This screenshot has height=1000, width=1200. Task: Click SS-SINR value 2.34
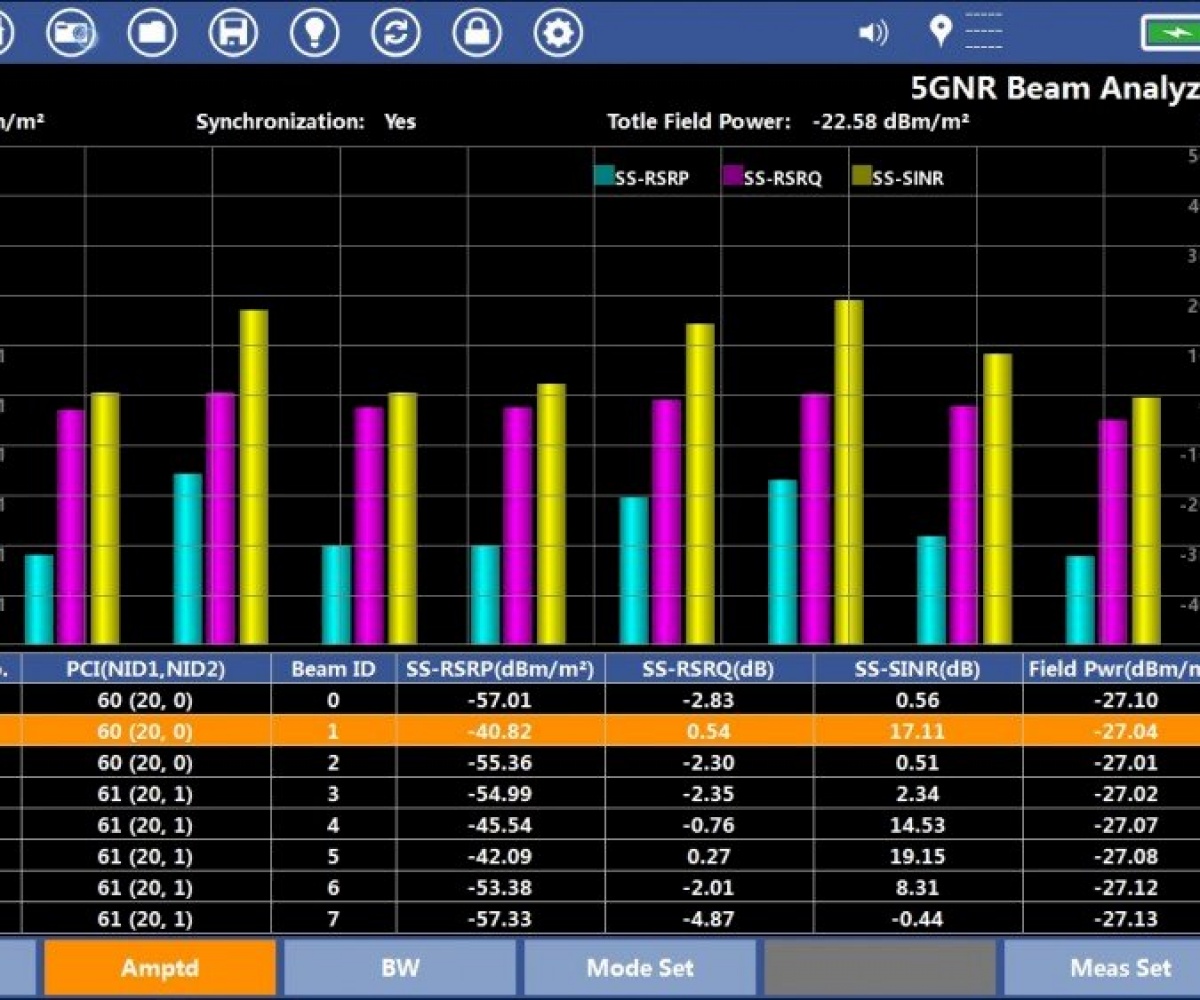[918, 794]
